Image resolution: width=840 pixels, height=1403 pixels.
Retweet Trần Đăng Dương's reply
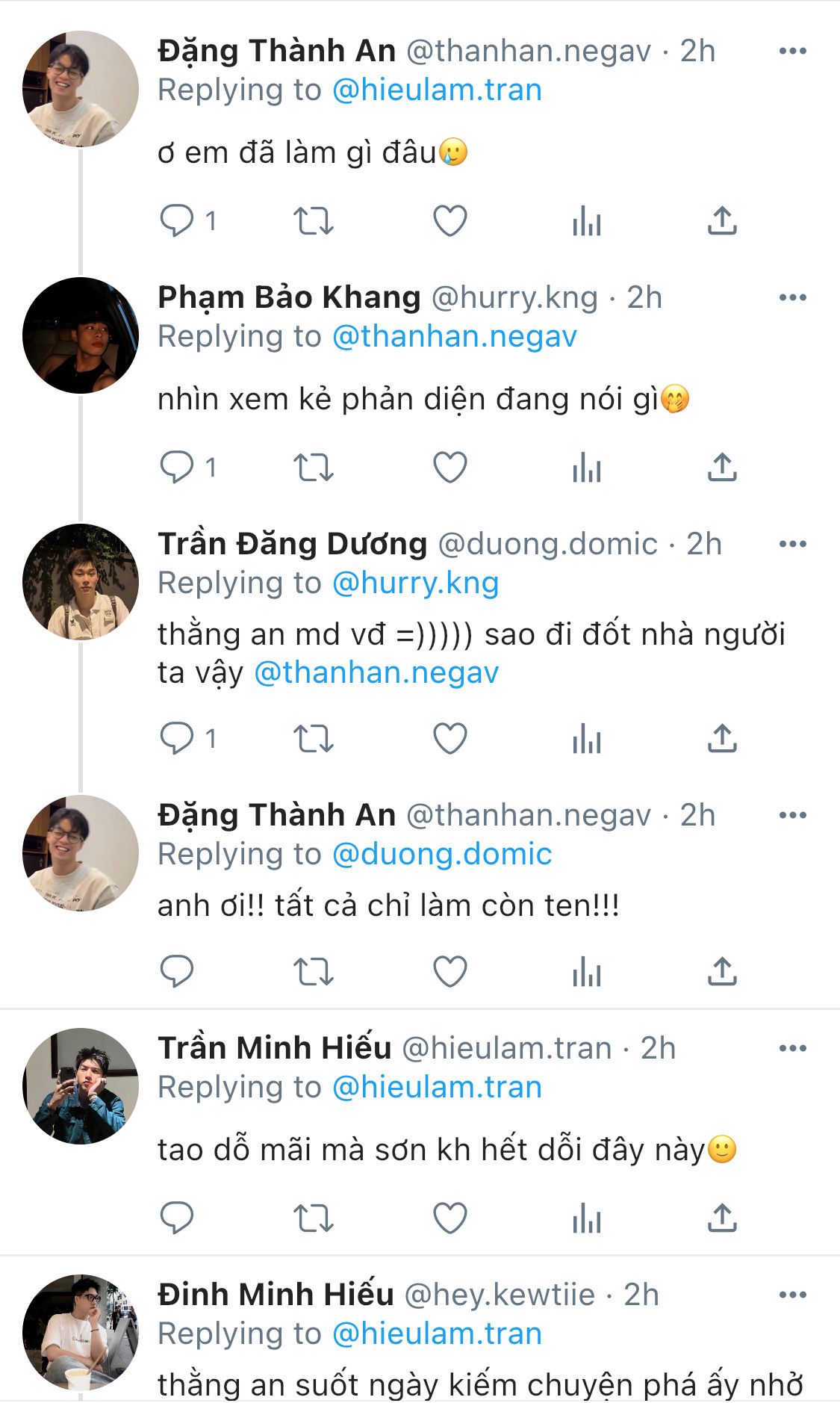click(313, 739)
